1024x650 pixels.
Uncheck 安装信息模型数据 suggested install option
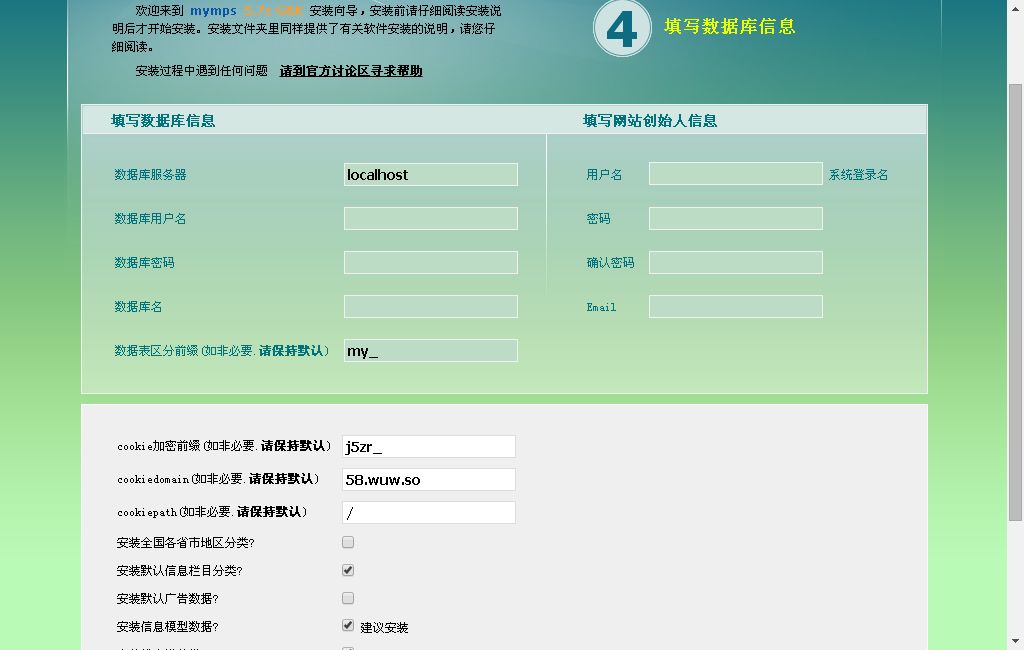pyautogui.click(x=347, y=624)
